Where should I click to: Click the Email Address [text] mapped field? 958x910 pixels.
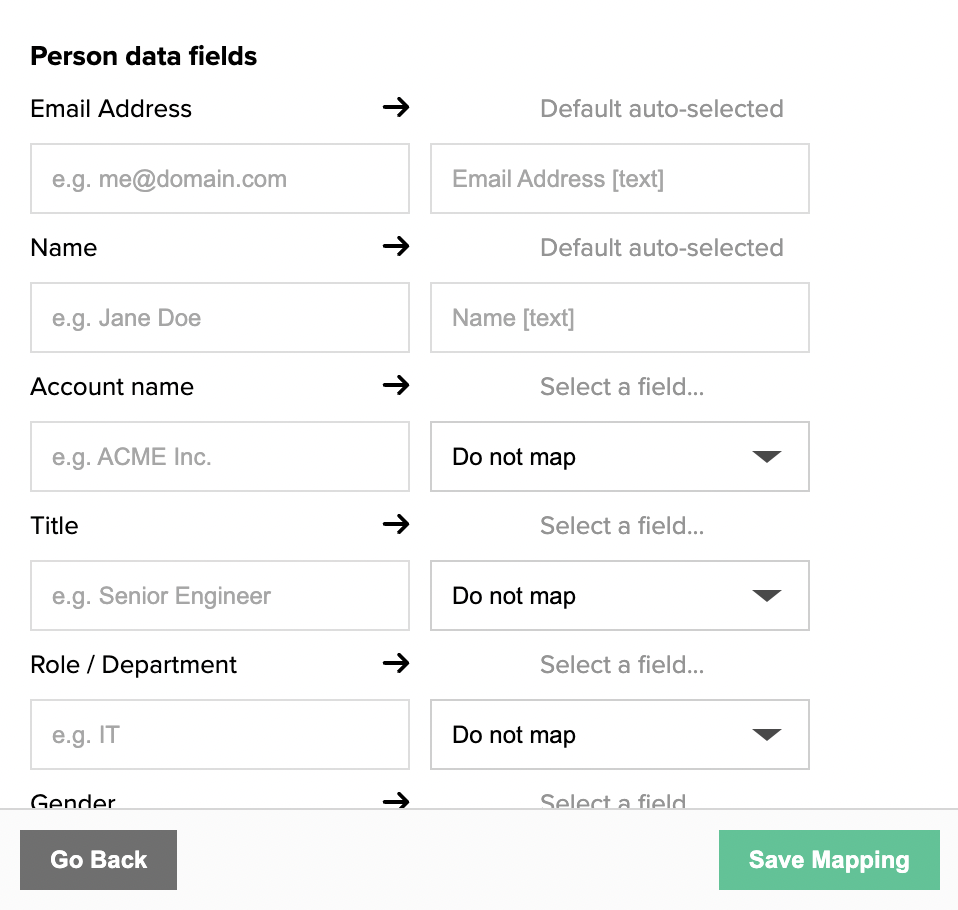[620, 178]
